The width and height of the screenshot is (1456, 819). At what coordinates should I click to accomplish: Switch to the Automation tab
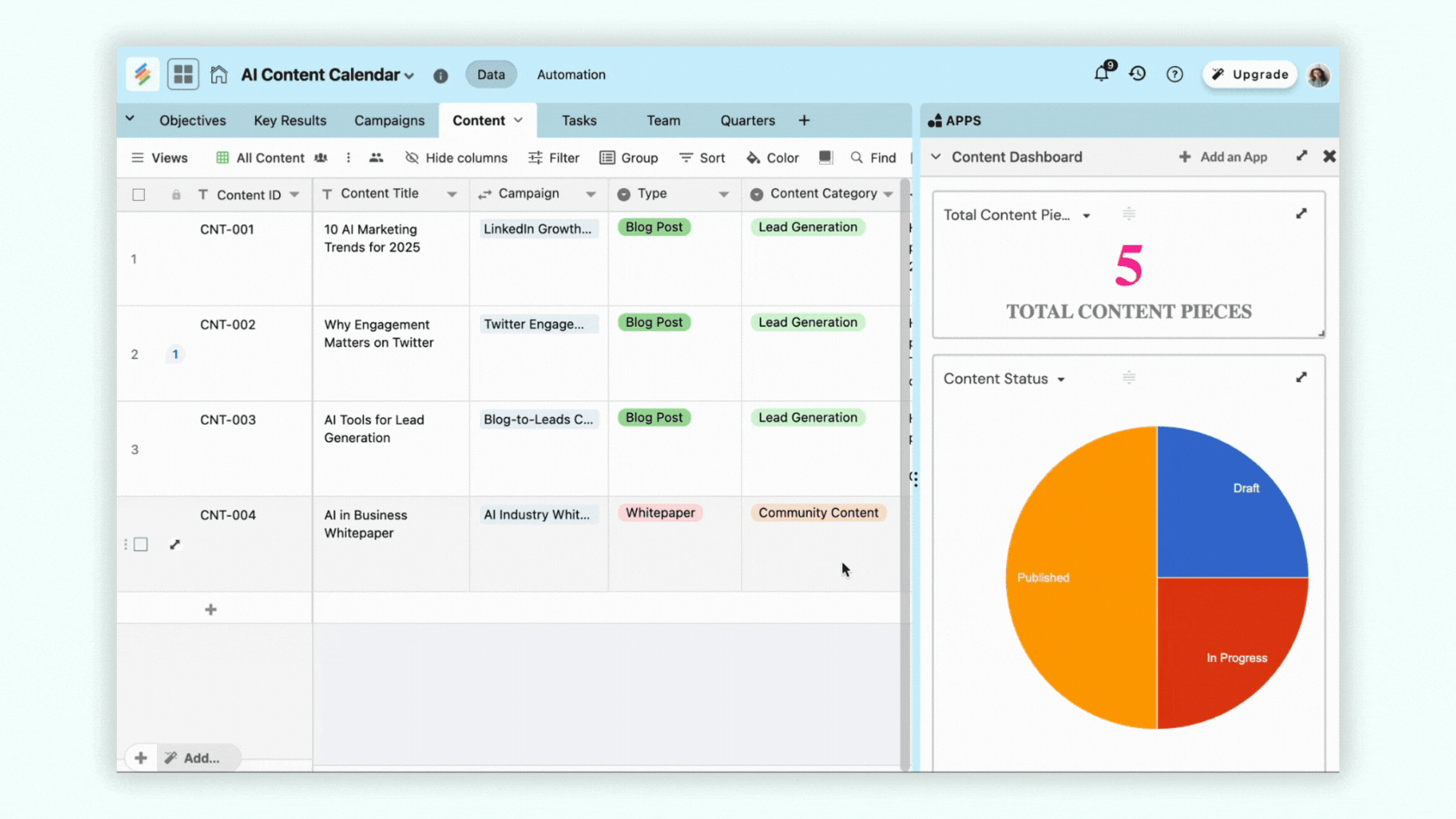[570, 75]
